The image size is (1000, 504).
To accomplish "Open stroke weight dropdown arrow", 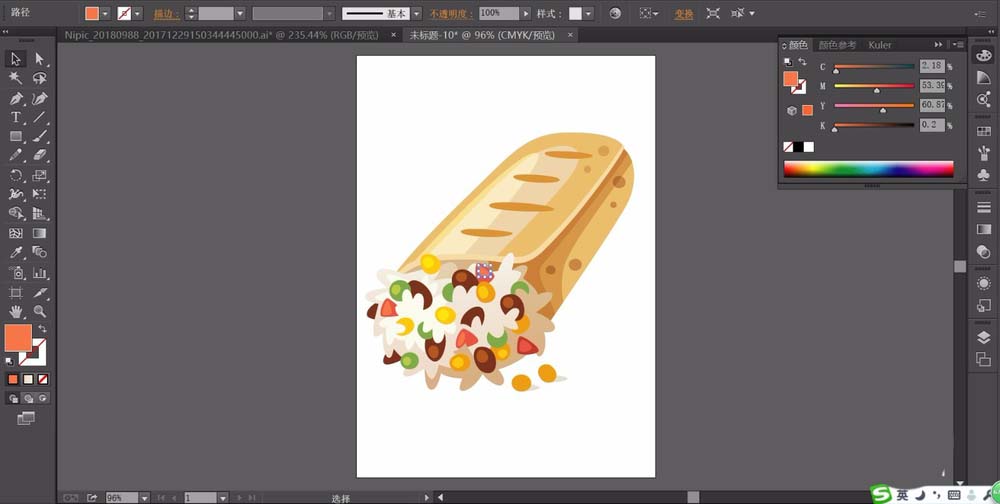I will (x=240, y=13).
